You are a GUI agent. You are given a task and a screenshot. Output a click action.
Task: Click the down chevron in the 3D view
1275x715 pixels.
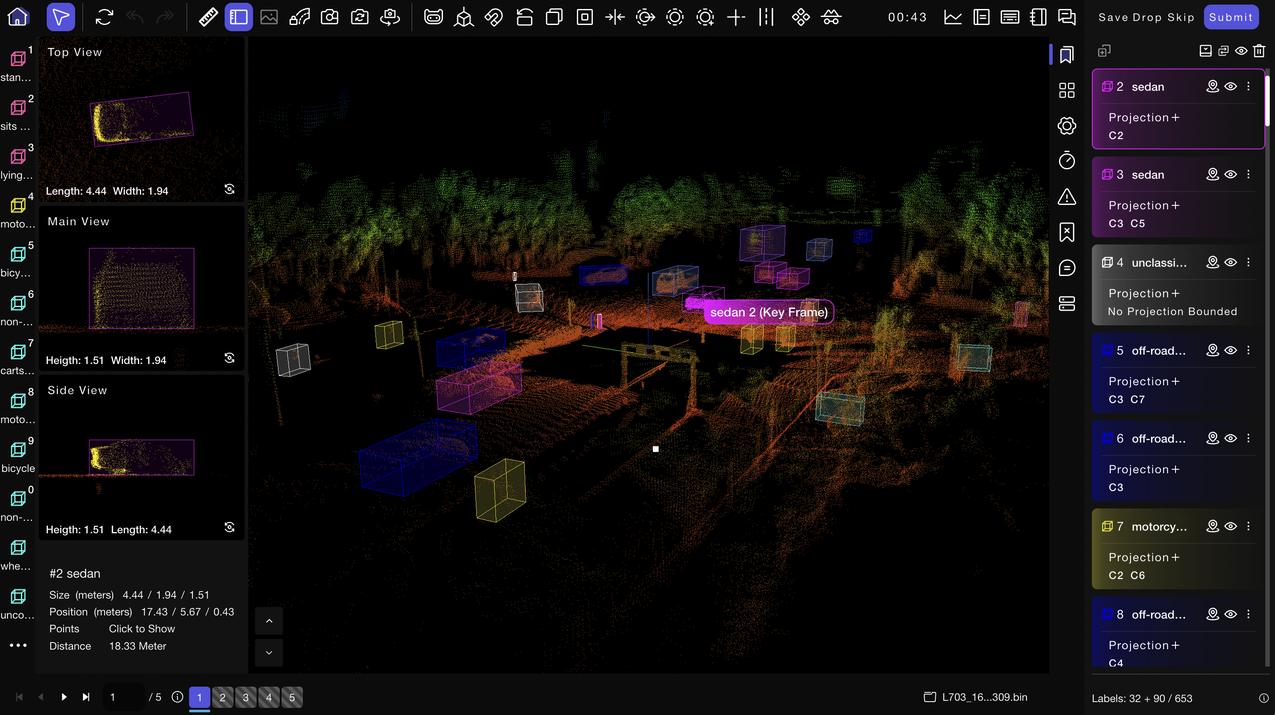coord(269,653)
